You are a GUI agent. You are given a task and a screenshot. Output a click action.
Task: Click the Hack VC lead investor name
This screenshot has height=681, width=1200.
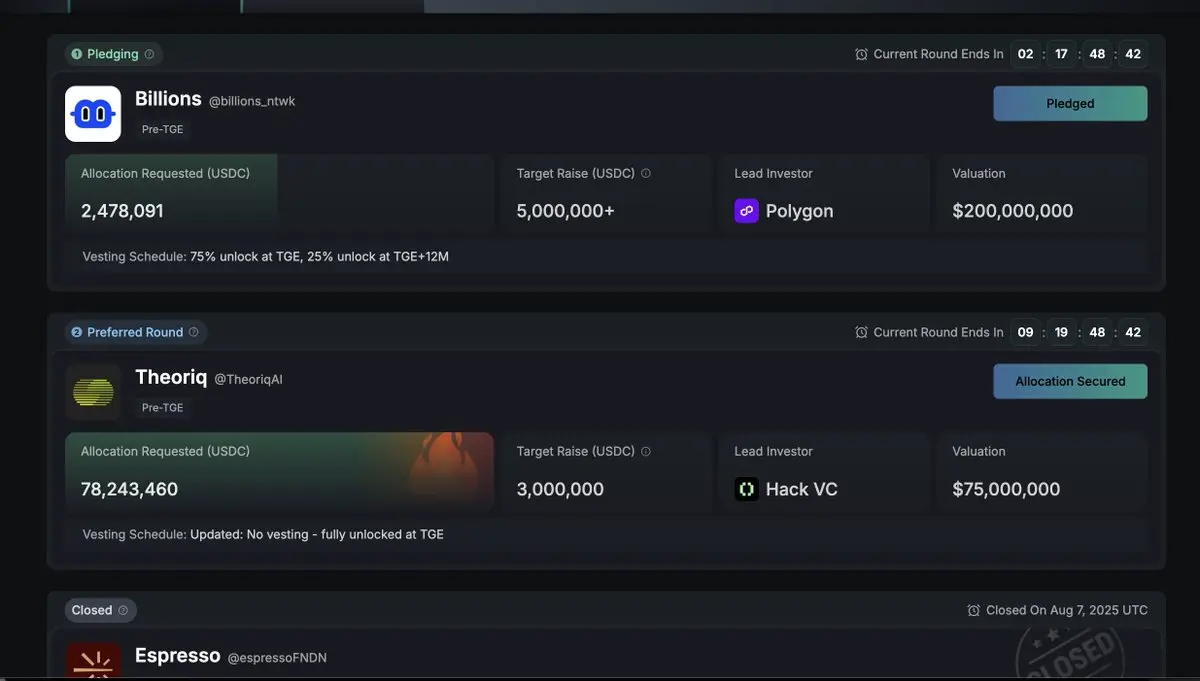click(x=802, y=489)
